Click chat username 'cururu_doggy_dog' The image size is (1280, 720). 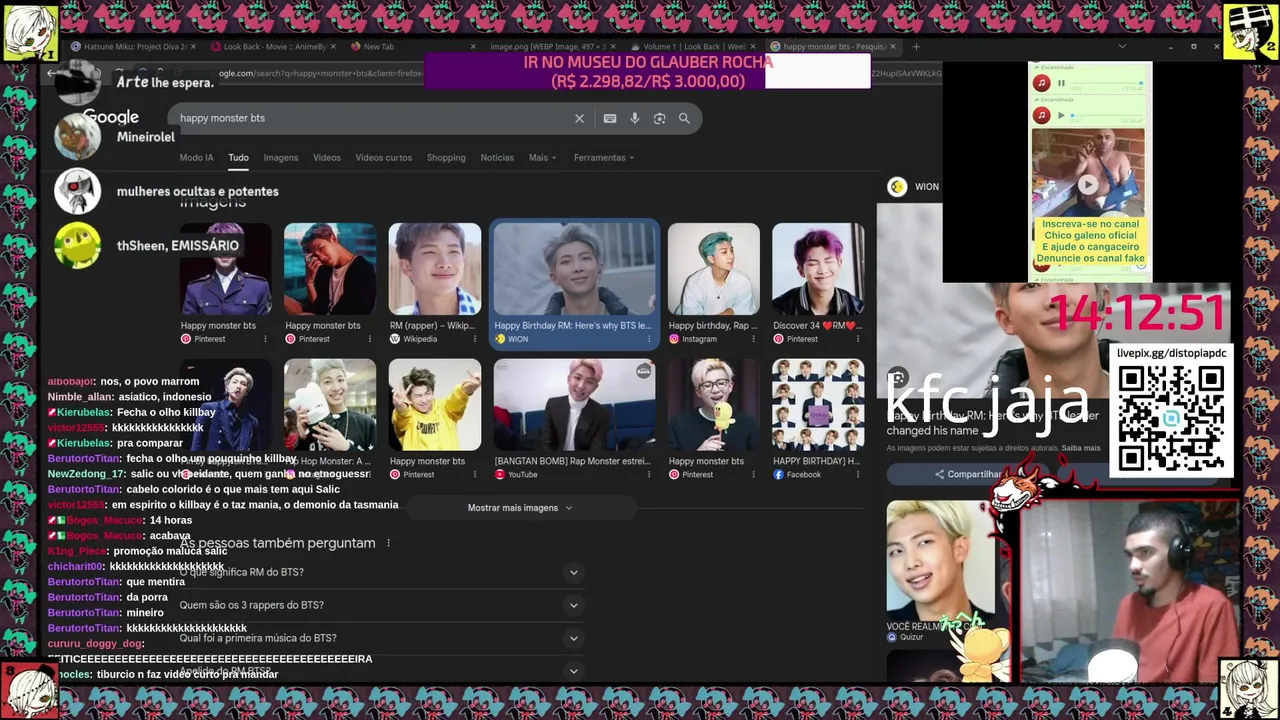click(x=95, y=644)
